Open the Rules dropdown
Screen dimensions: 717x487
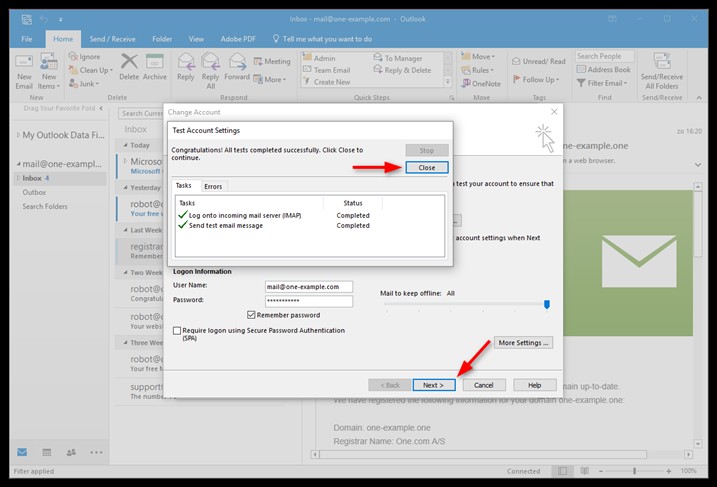477,70
